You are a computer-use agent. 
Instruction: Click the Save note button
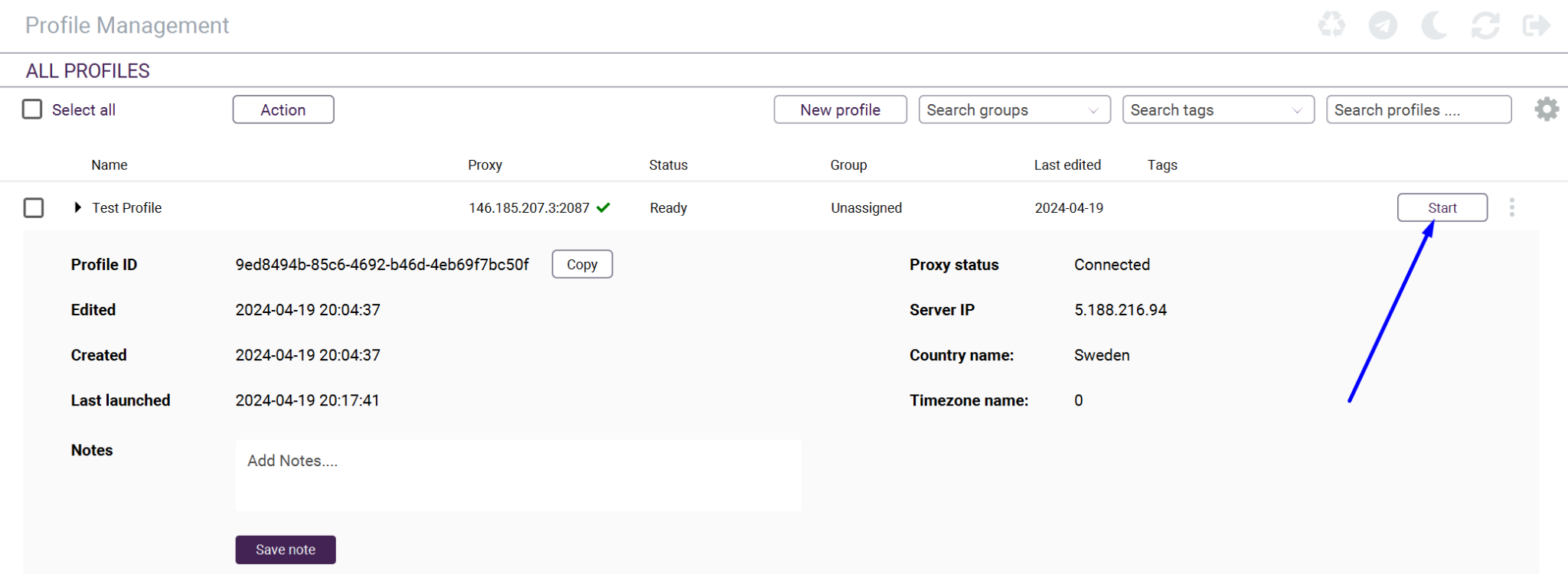click(x=286, y=550)
